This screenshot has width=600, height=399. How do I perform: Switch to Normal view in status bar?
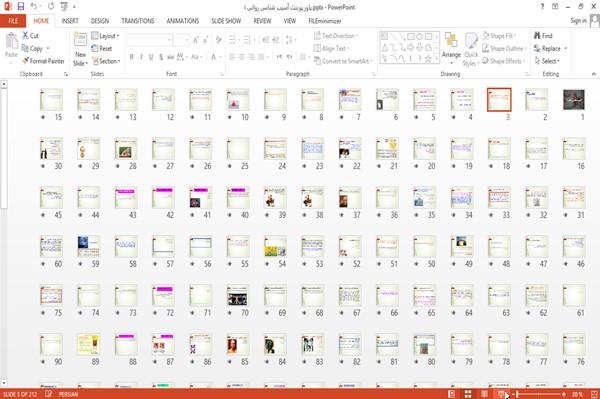pos(452,394)
